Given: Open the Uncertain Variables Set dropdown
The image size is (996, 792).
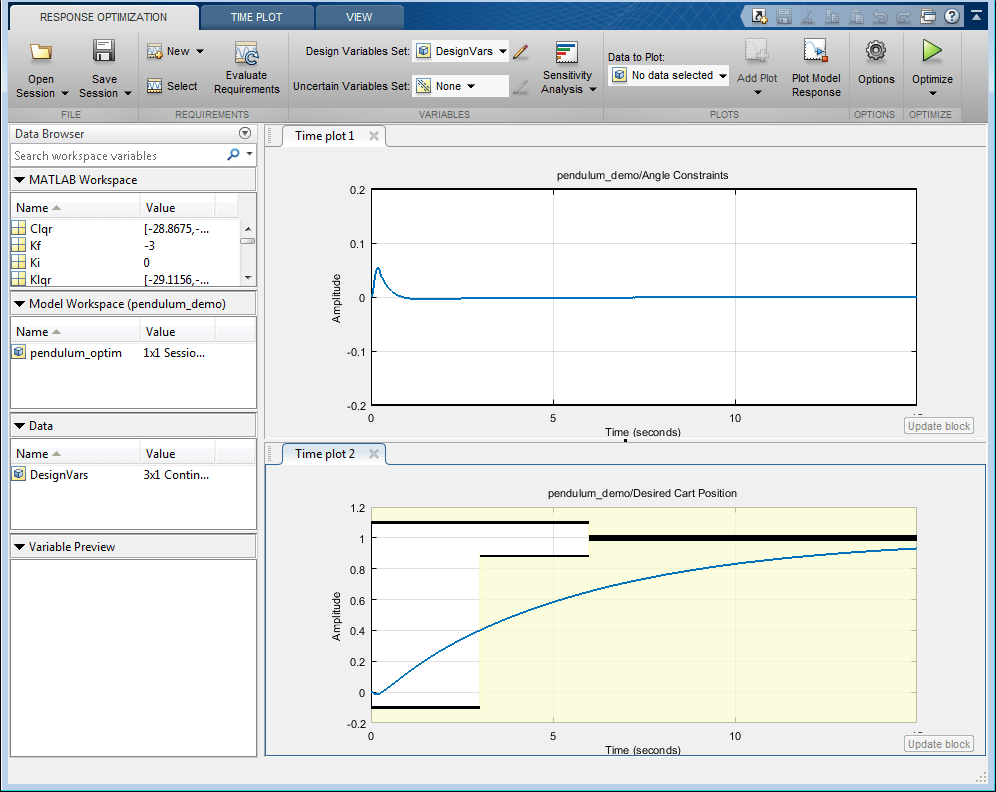Looking at the screenshot, I should [x=461, y=86].
